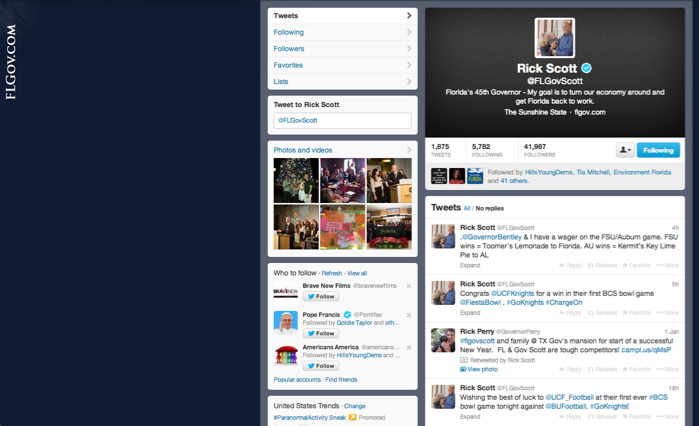Open the user actions dropdown with person icon
699x426 pixels.
pyautogui.click(x=625, y=150)
